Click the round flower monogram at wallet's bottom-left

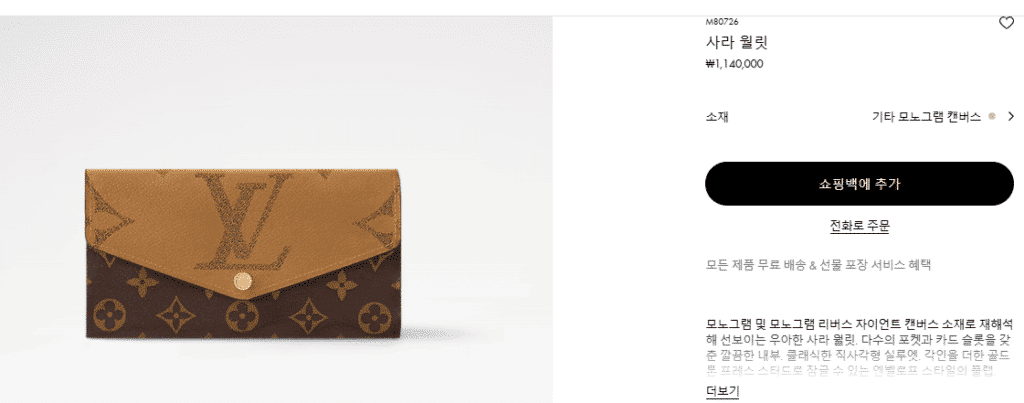[x=109, y=315]
